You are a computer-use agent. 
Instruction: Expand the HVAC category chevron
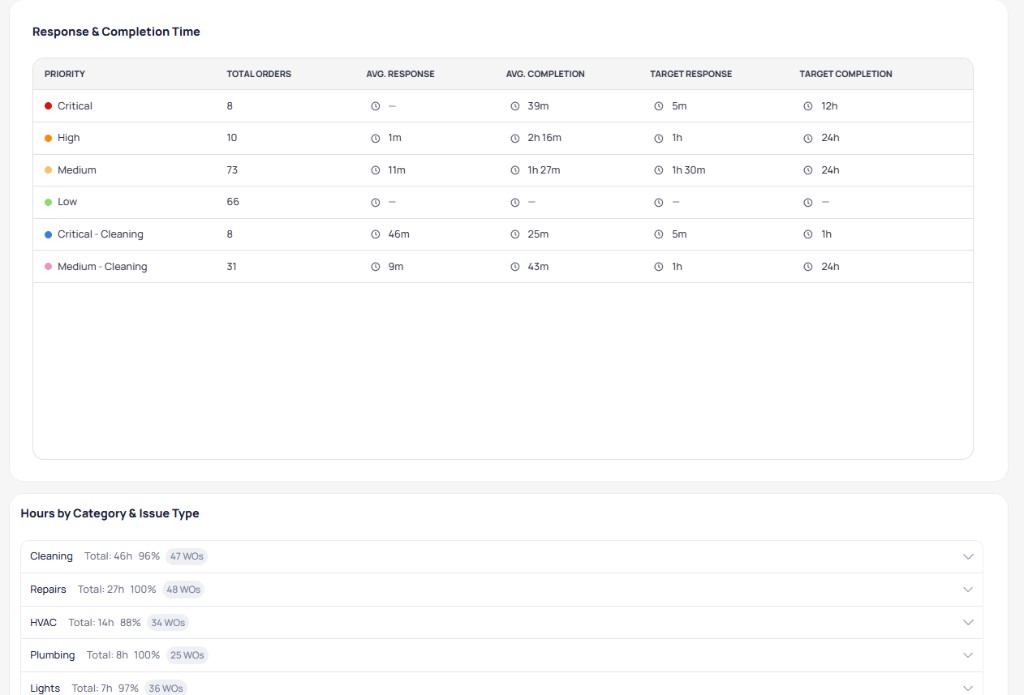(x=968, y=622)
